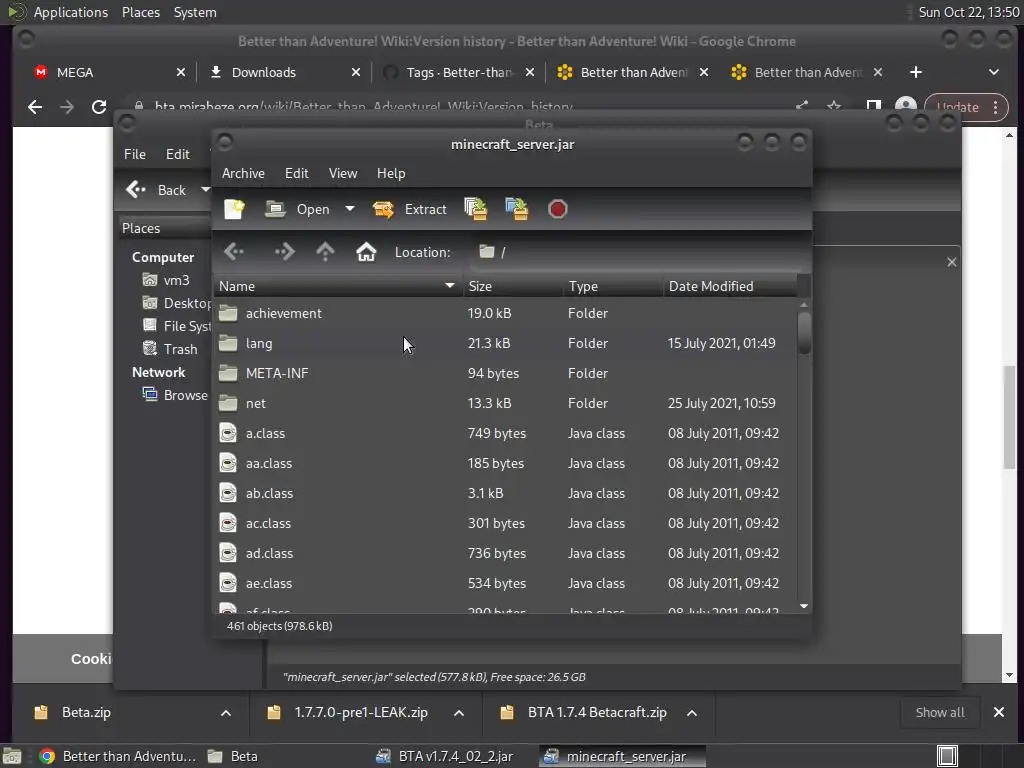The image size is (1024, 768).
Task: Open the View menu
Action: click(x=343, y=173)
